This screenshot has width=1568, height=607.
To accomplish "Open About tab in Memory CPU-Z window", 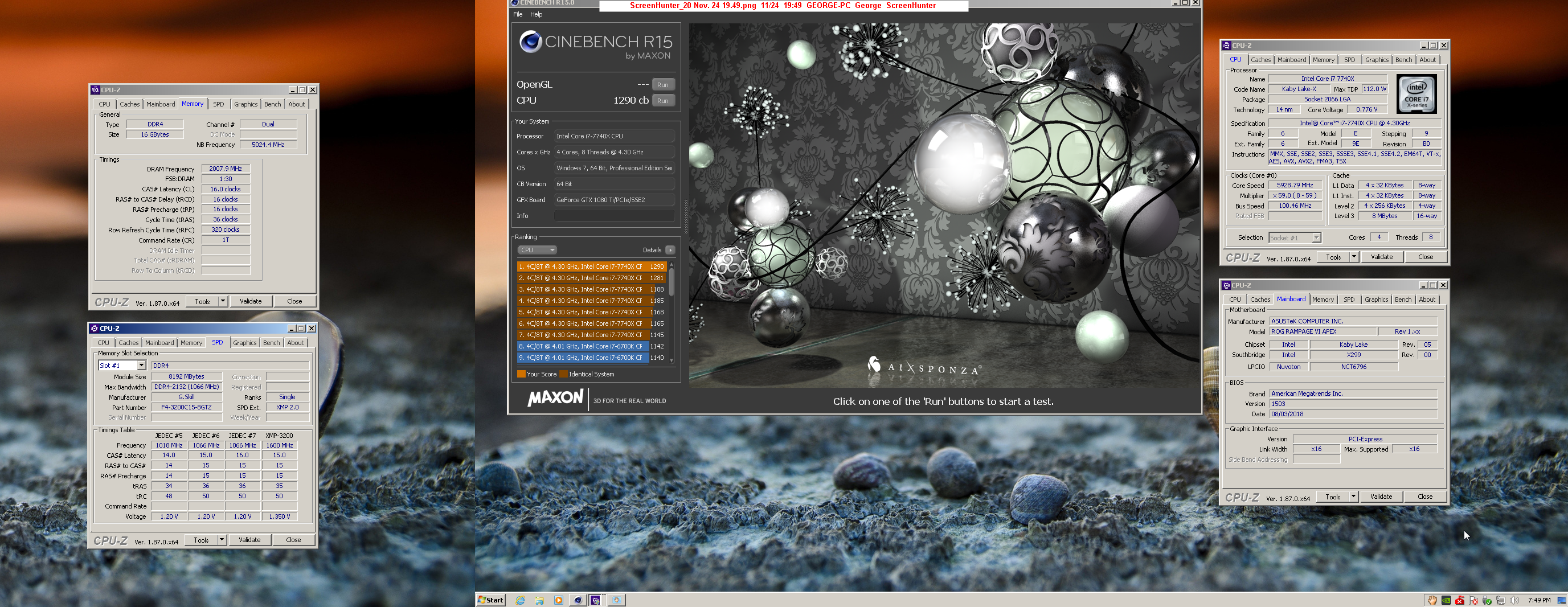I will tap(296, 104).
